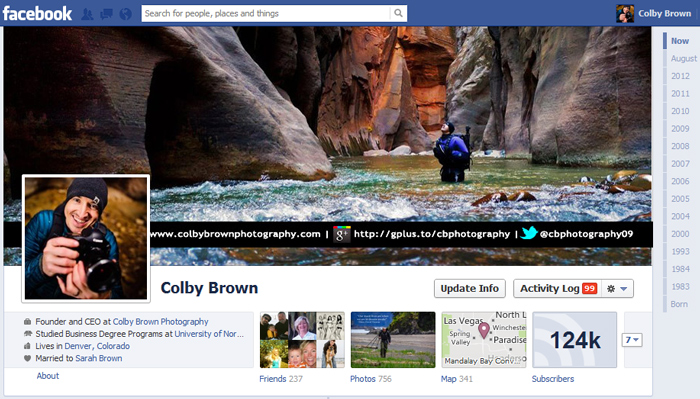
Task: Click the Twitter bird icon on cover
Action: pyautogui.click(x=529, y=233)
